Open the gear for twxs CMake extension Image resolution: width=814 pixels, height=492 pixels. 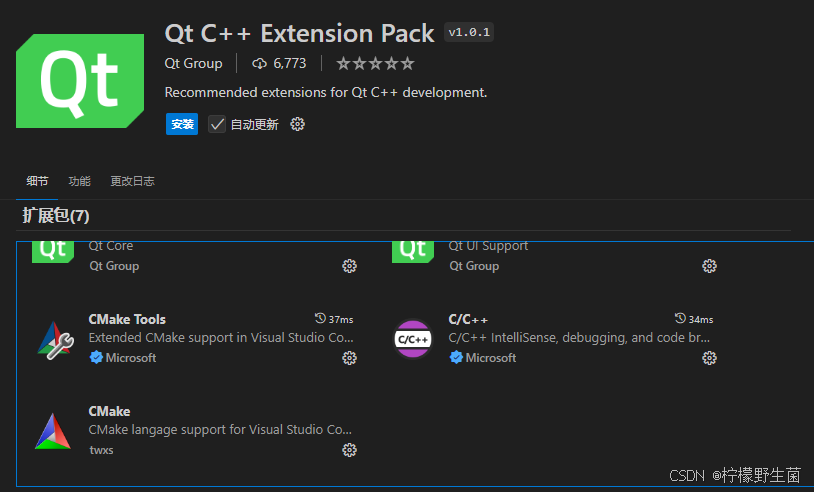[349, 450]
